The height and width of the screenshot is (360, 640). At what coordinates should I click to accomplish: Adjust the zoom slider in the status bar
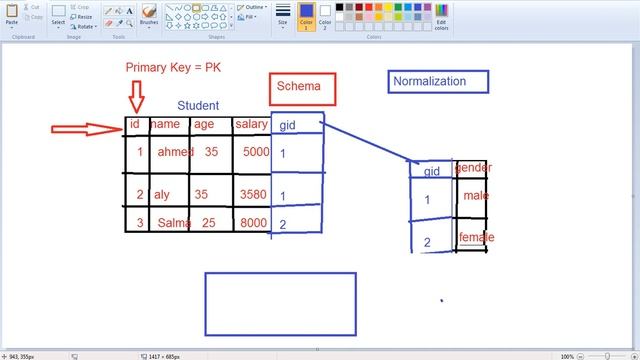pos(607,356)
